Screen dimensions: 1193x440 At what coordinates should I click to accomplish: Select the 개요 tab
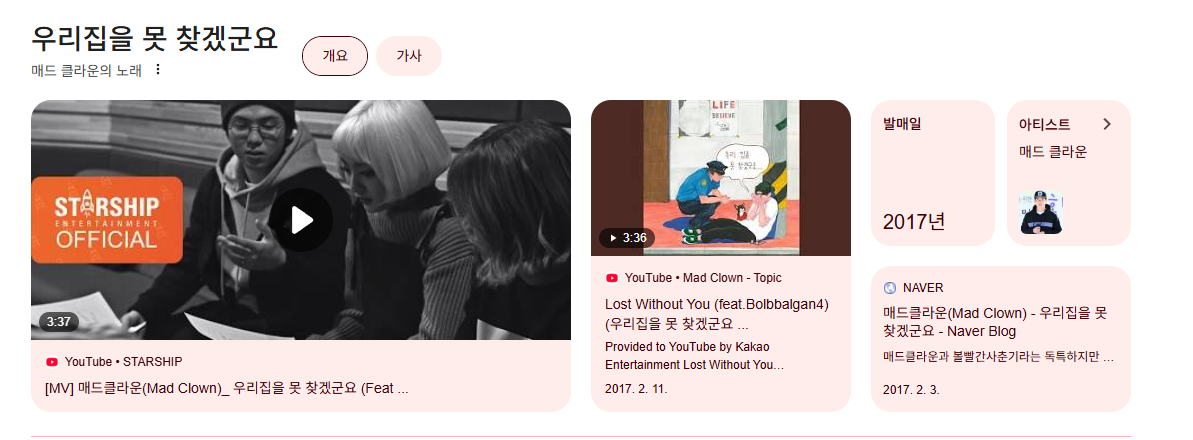point(335,56)
